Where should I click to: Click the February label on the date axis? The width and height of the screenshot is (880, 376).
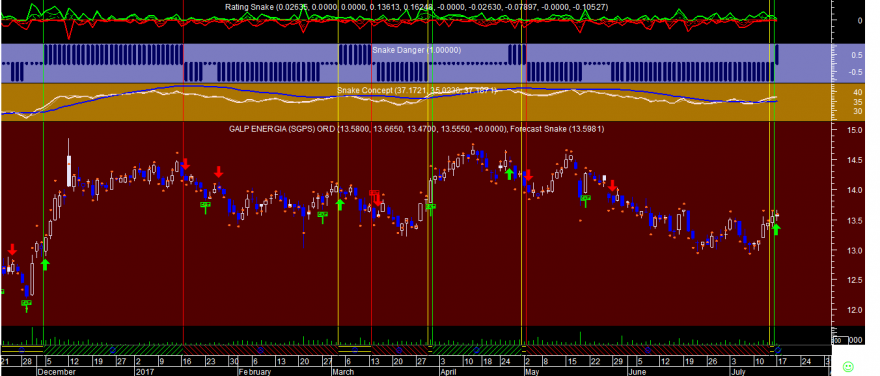254,372
